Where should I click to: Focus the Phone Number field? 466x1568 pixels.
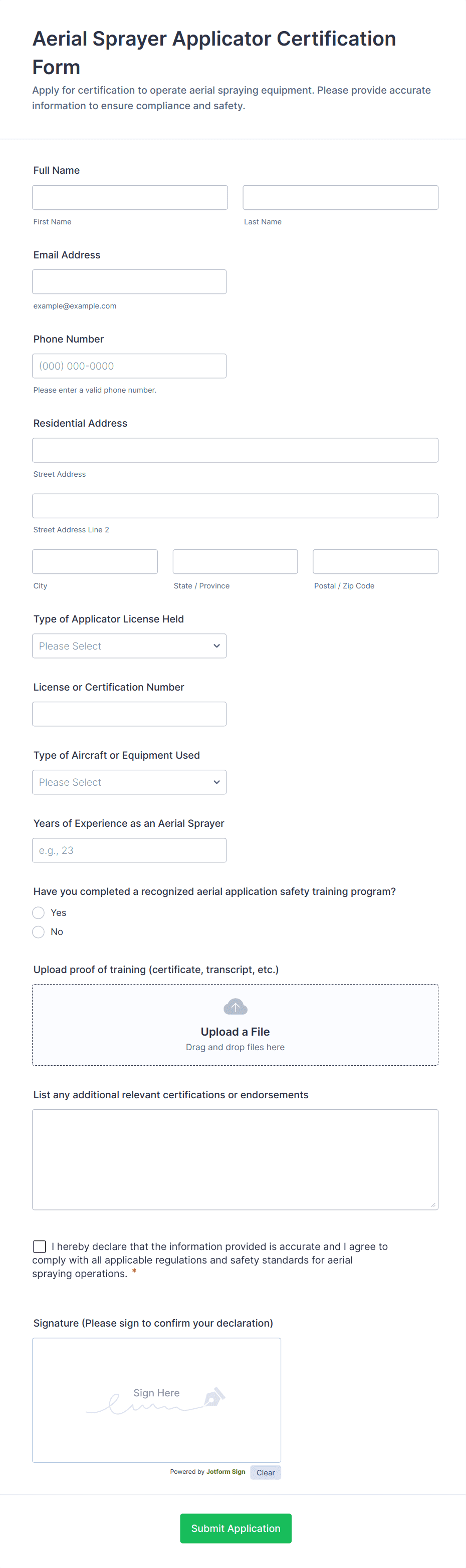pyautogui.click(x=129, y=366)
